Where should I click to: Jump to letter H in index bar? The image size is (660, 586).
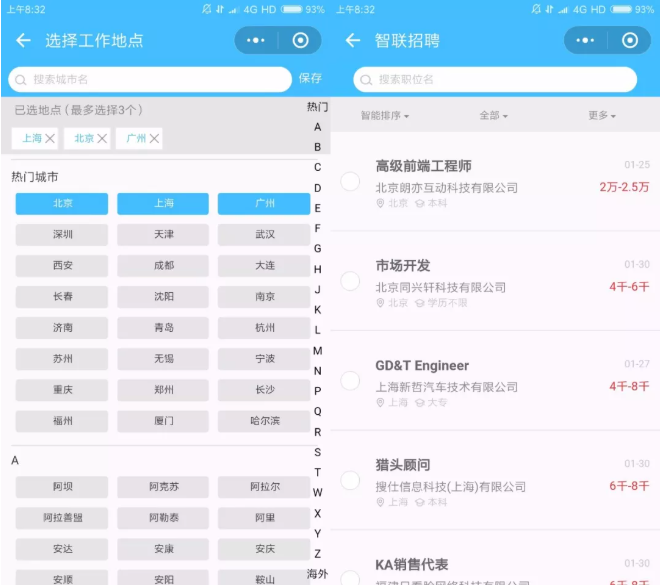[x=317, y=269]
